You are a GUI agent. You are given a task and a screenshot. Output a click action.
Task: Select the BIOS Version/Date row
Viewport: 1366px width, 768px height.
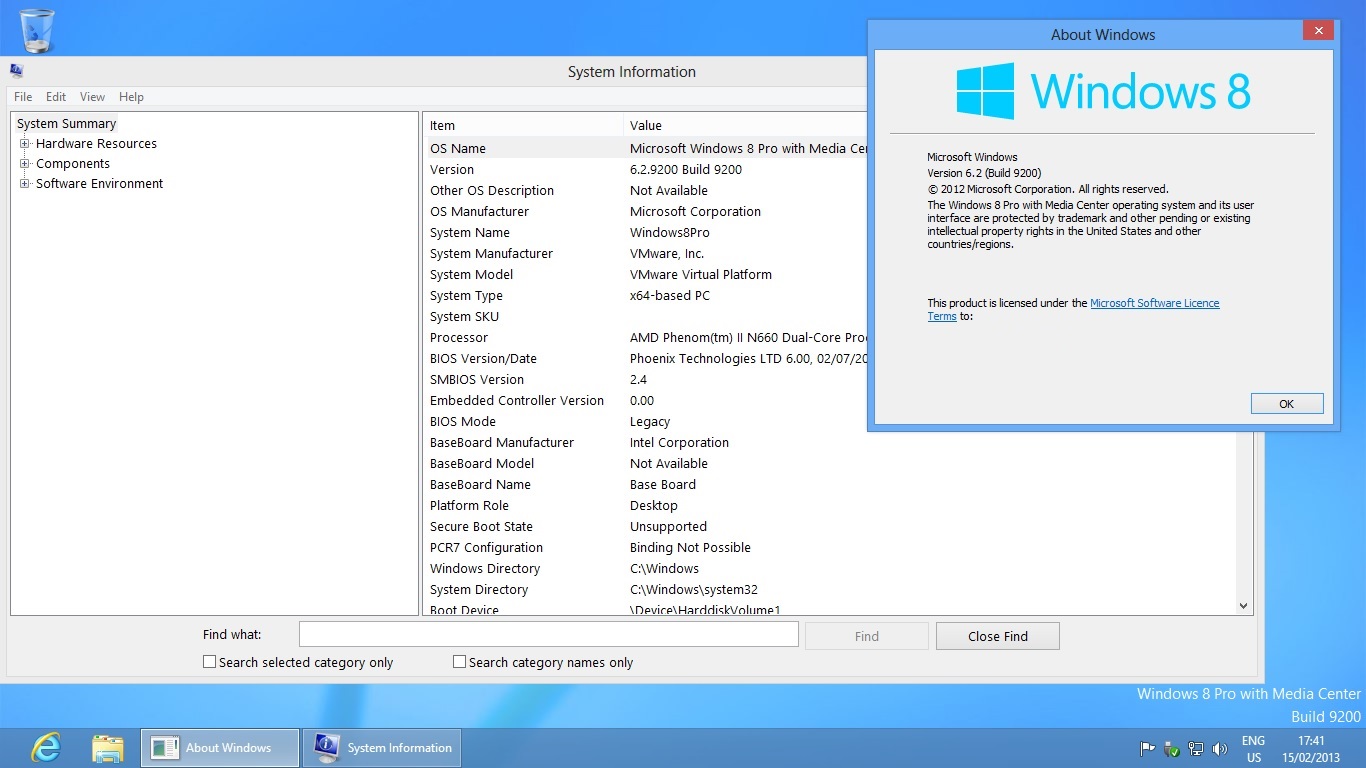[x=645, y=358]
